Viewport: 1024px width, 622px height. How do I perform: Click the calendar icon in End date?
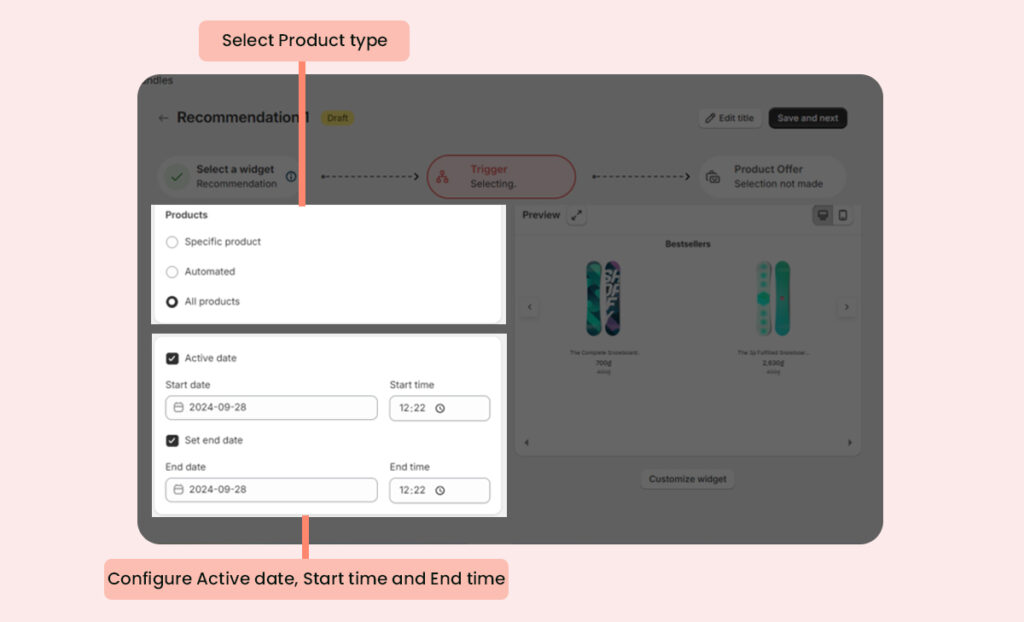pyautogui.click(x=178, y=490)
